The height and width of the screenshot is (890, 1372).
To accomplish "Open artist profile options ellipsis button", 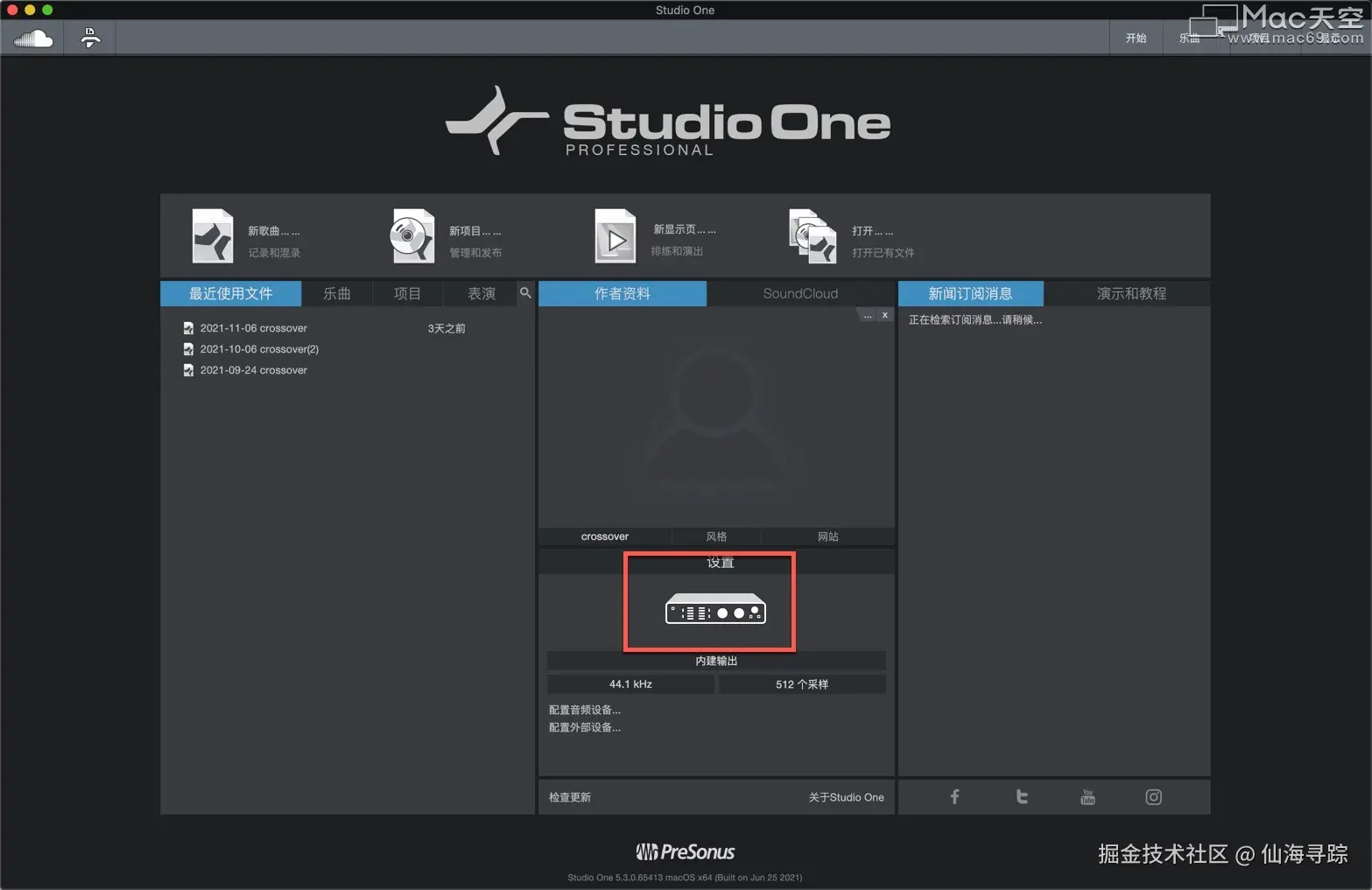I will pyautogui.click(x=868, y=315).
